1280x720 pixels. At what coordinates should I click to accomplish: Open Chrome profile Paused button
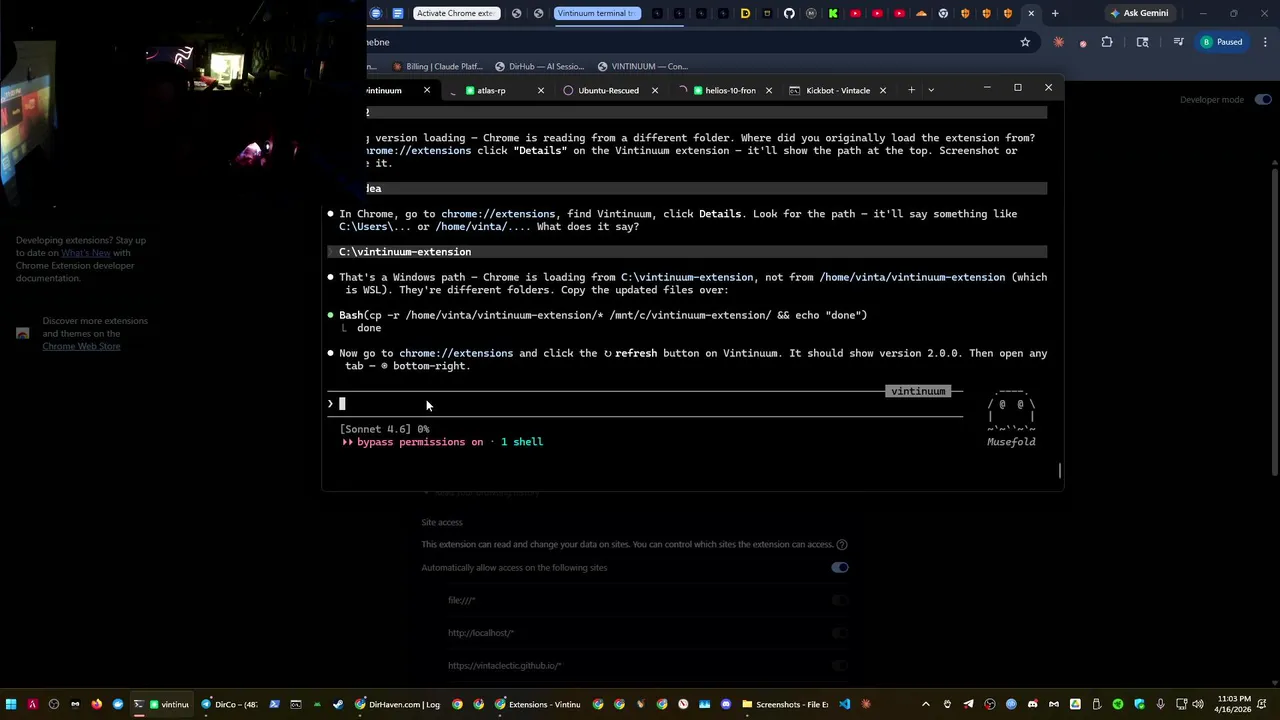pos(1221,42)
